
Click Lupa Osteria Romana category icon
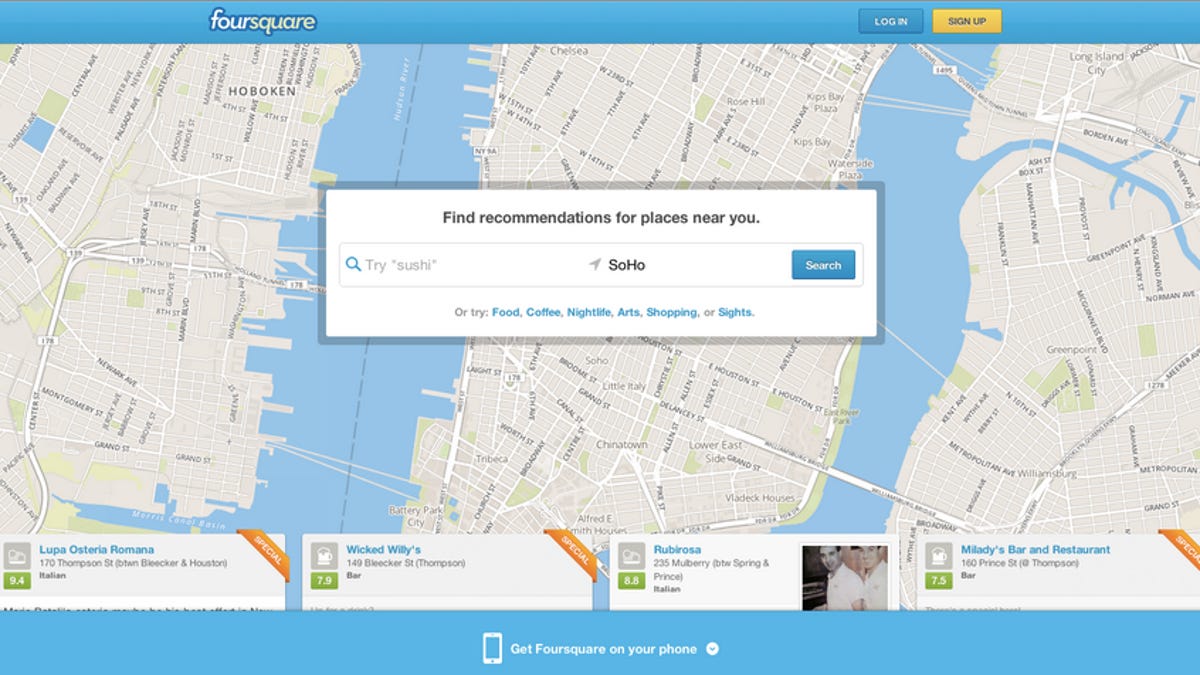[x=17, y=556]
